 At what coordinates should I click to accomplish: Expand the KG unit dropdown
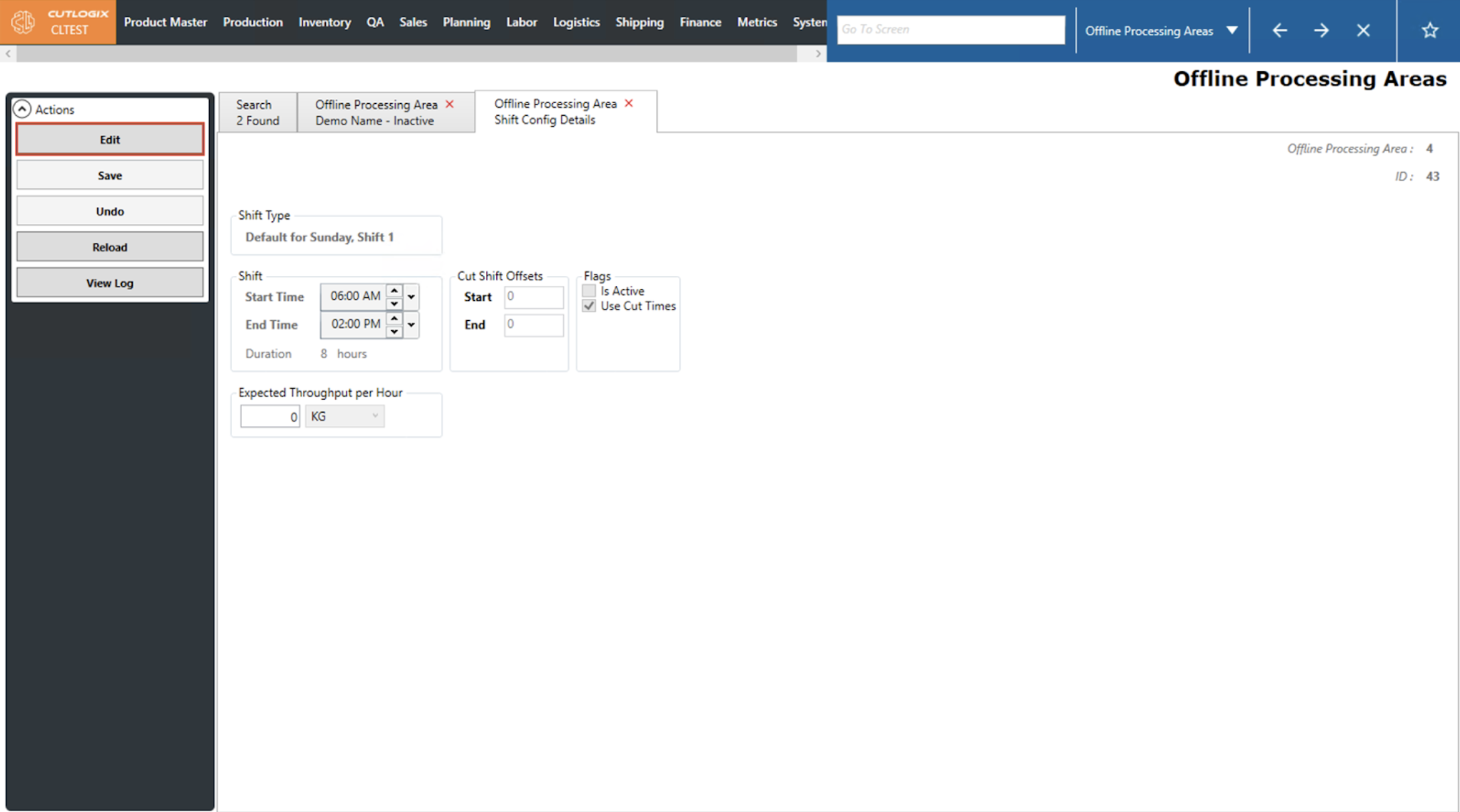click(x=375, y=416)
